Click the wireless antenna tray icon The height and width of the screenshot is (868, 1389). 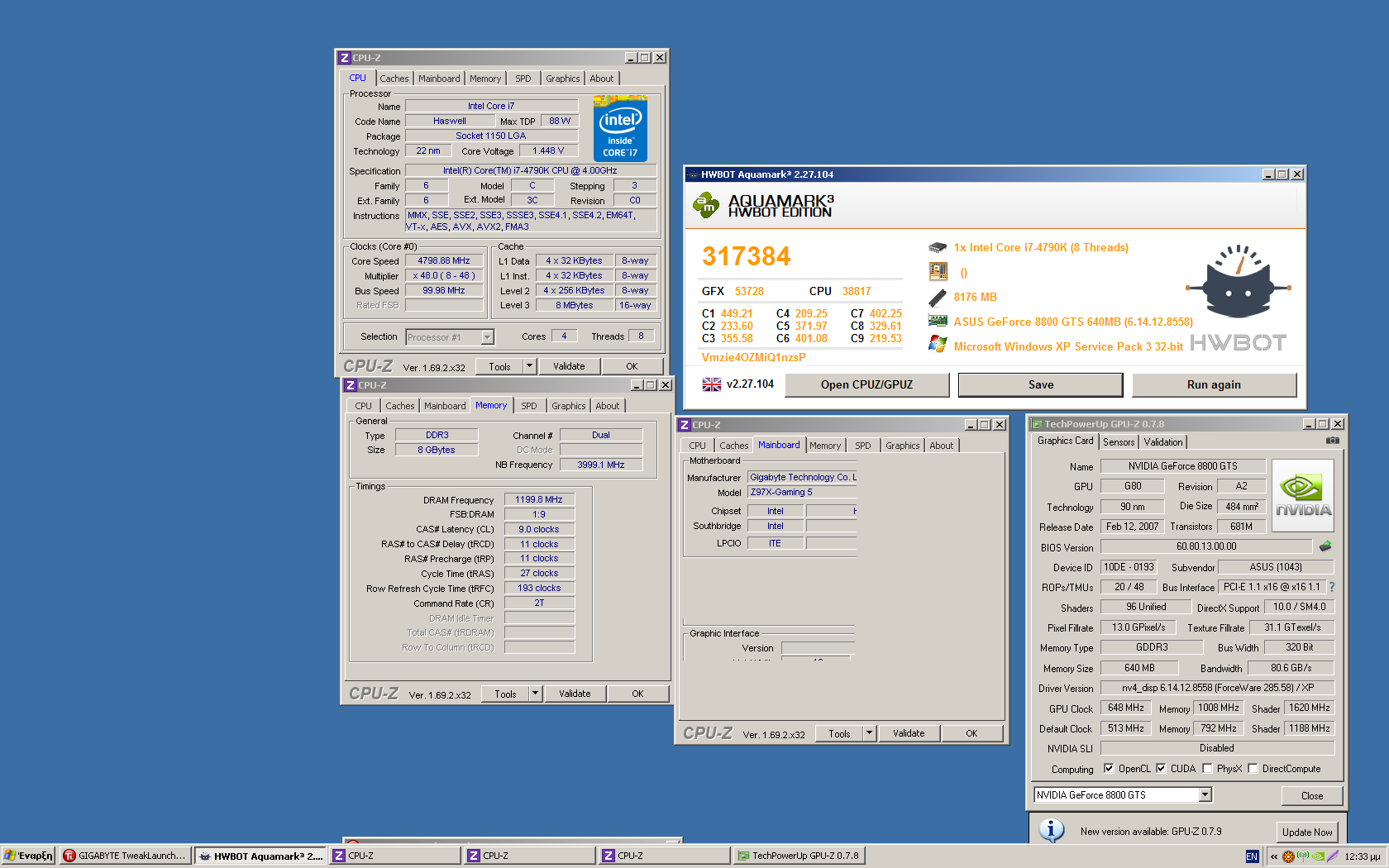(x=1303, y=856)
